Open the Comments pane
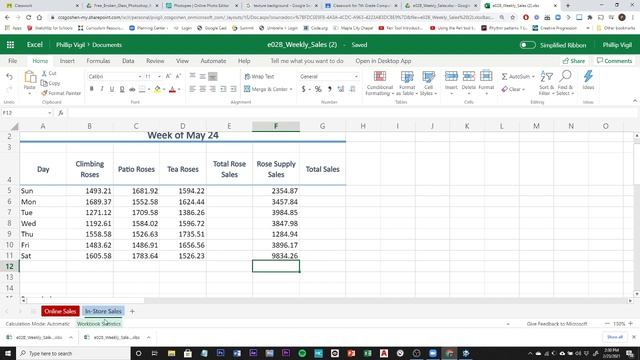 (x=614, y=61)
